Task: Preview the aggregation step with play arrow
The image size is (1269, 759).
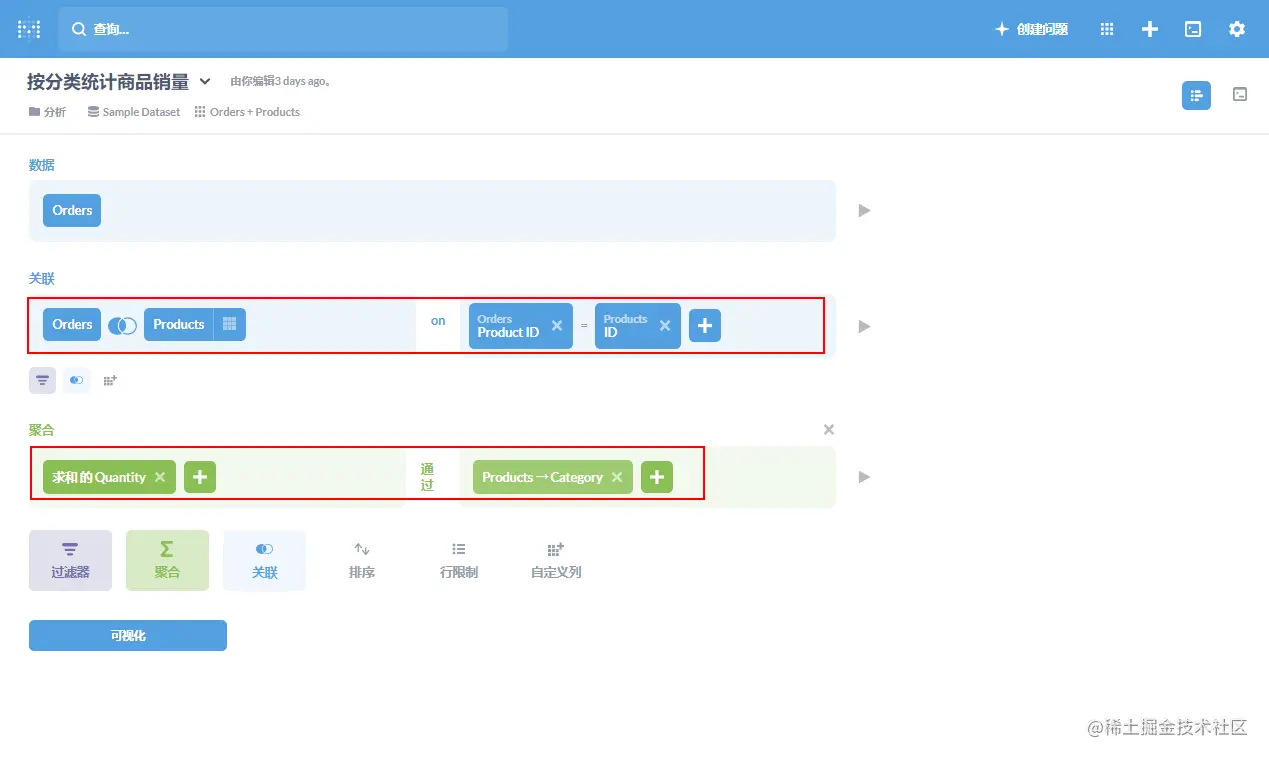Action: (x=864, y=477)
